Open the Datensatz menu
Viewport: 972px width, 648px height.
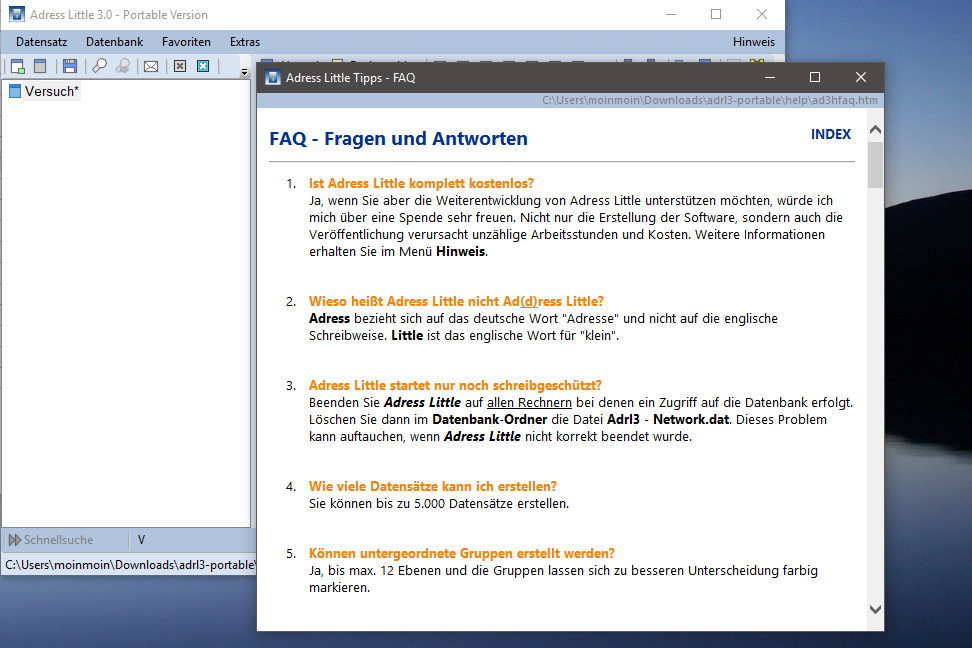42,42
